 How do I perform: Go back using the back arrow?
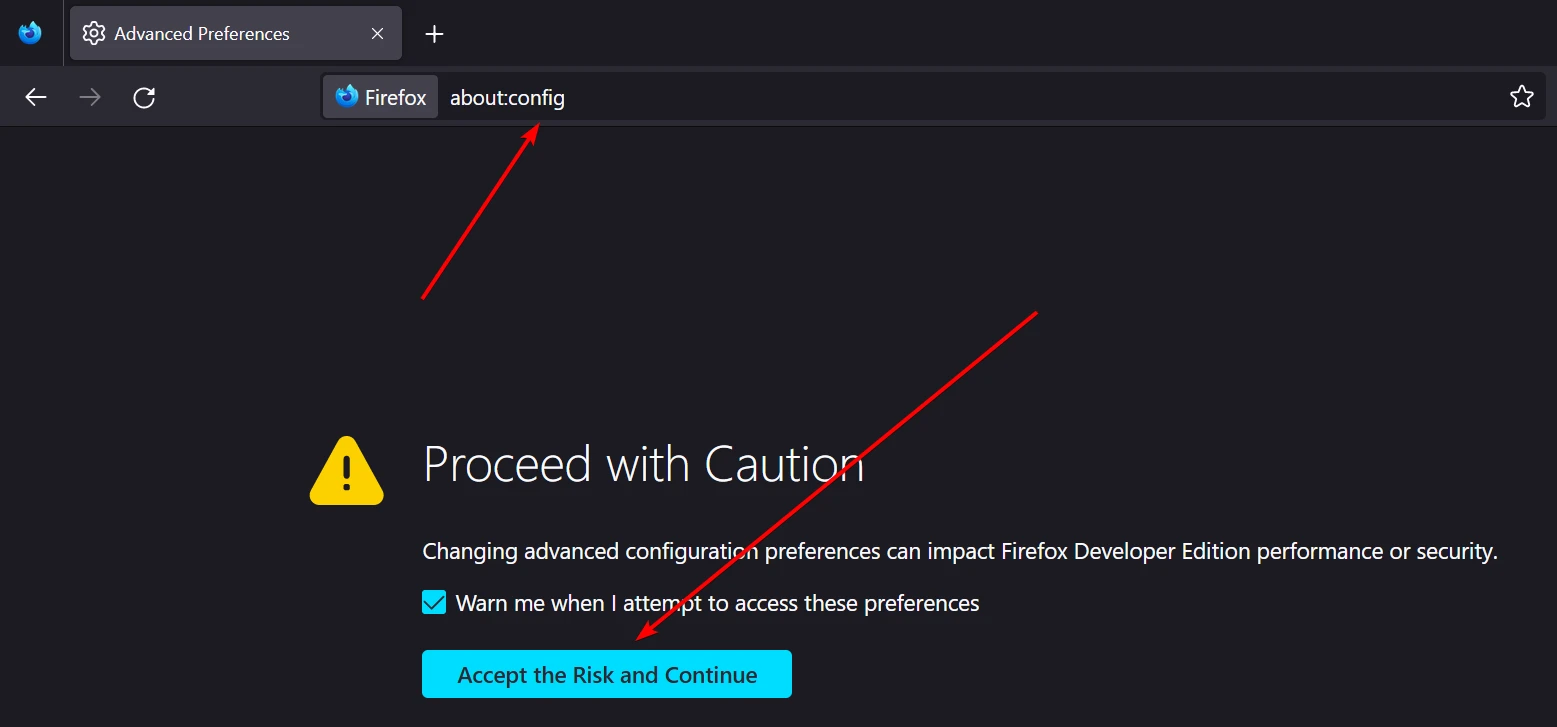(x=36, y=97)
